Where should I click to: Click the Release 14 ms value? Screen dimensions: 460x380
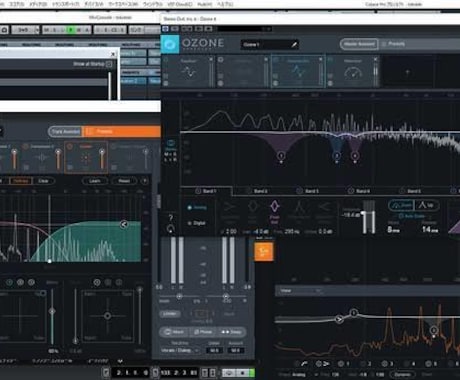(430, 229)
